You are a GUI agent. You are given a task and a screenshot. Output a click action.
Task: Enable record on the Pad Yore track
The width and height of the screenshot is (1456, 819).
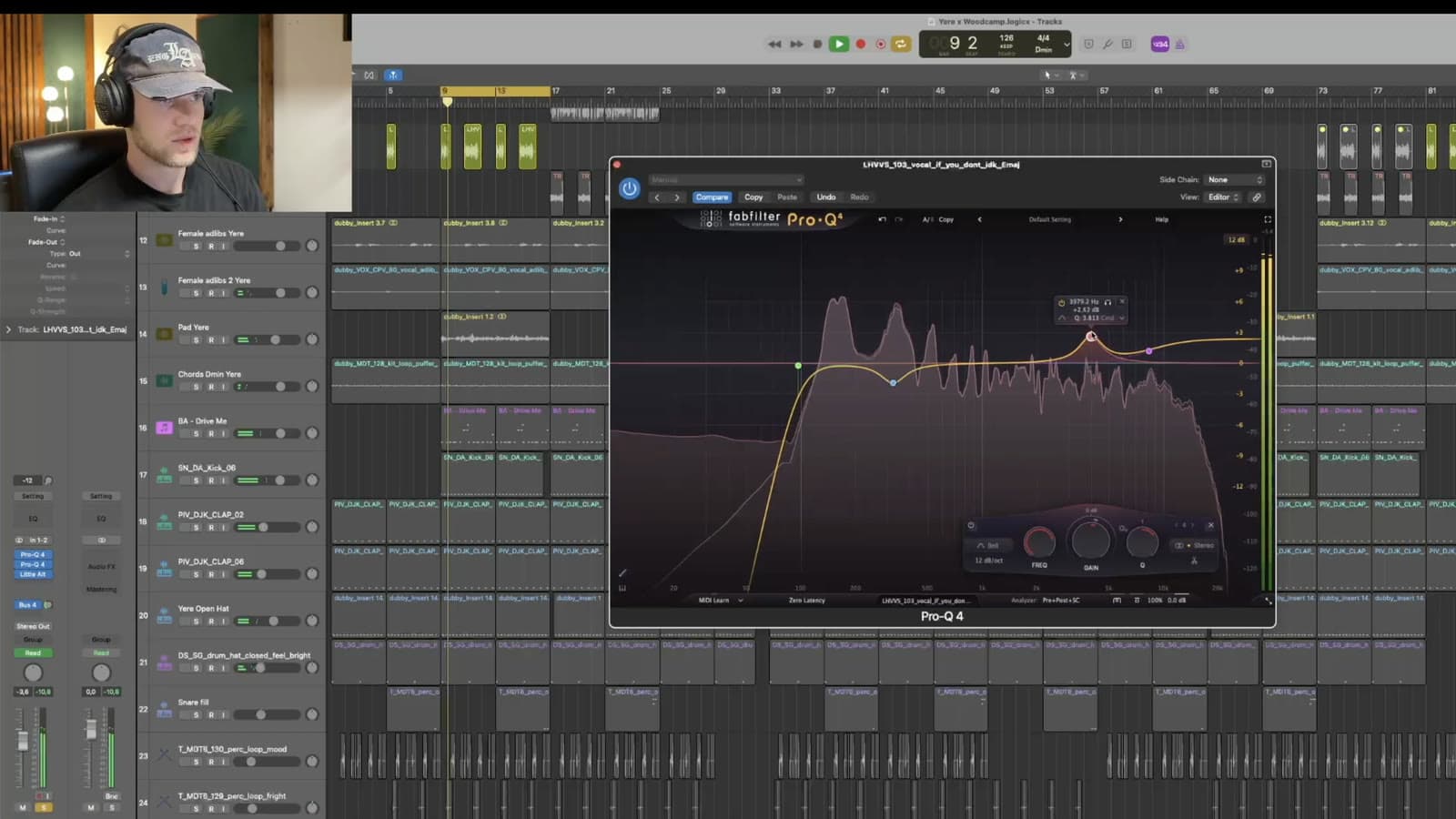pos(211,340)
